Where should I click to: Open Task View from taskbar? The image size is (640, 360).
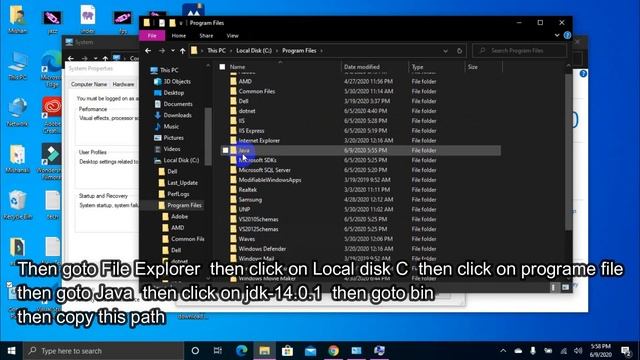tap(218, 351)
